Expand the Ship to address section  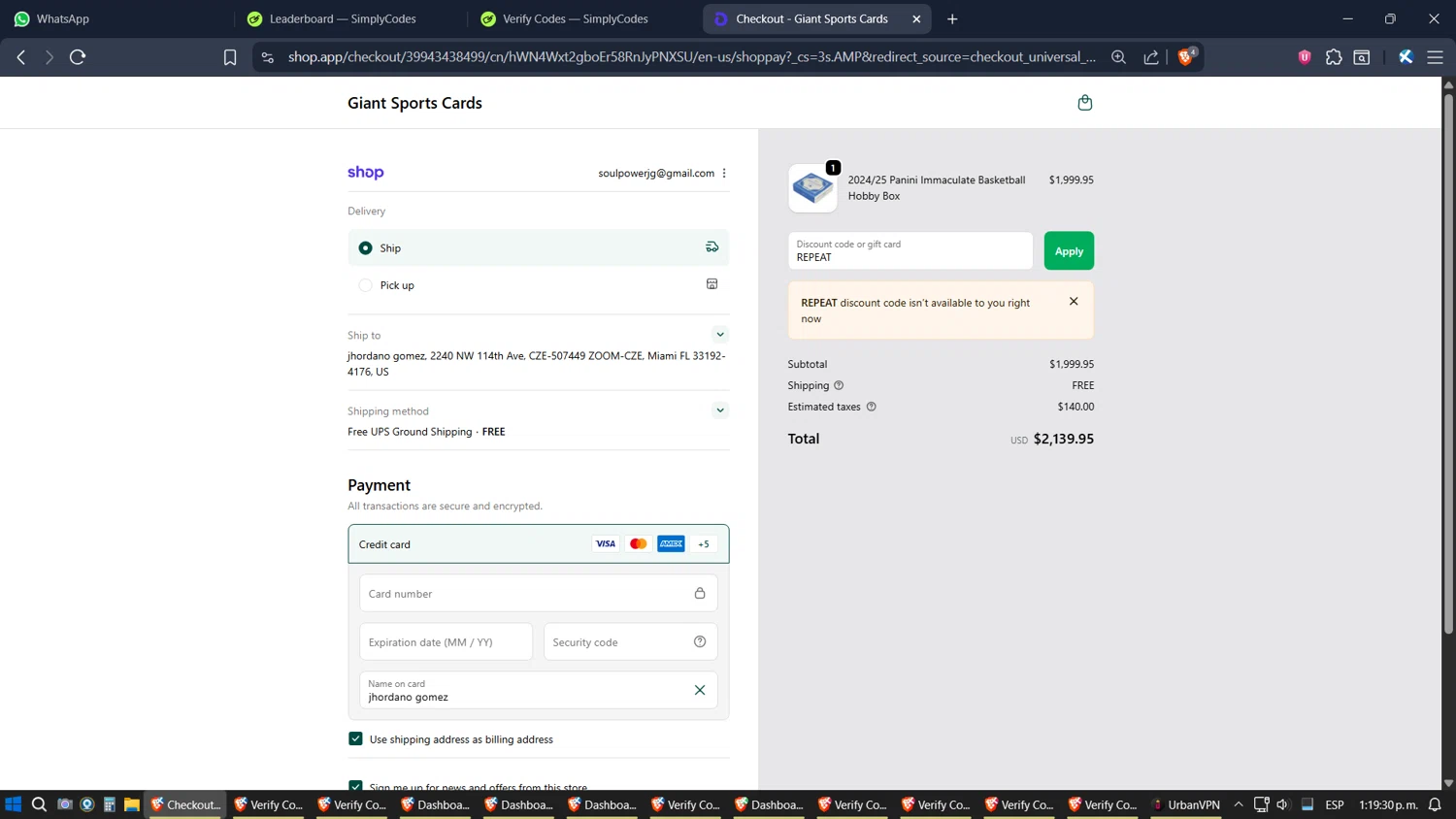pyautogui.click(x=720, y=334)
